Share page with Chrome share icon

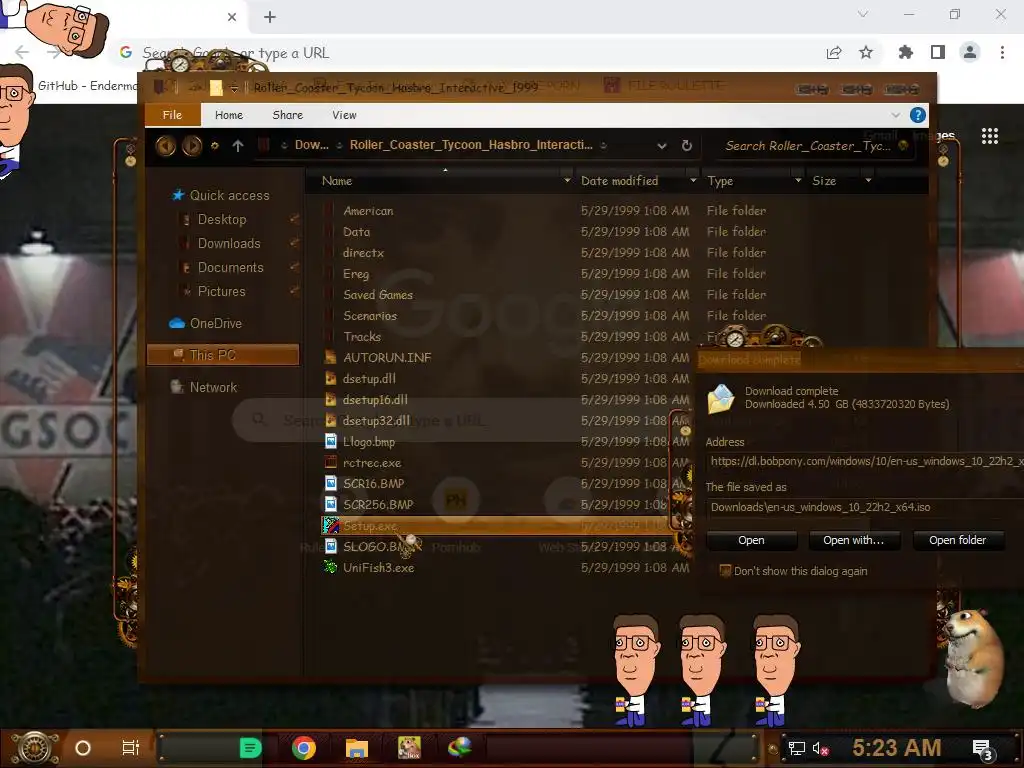pos(834,52)
